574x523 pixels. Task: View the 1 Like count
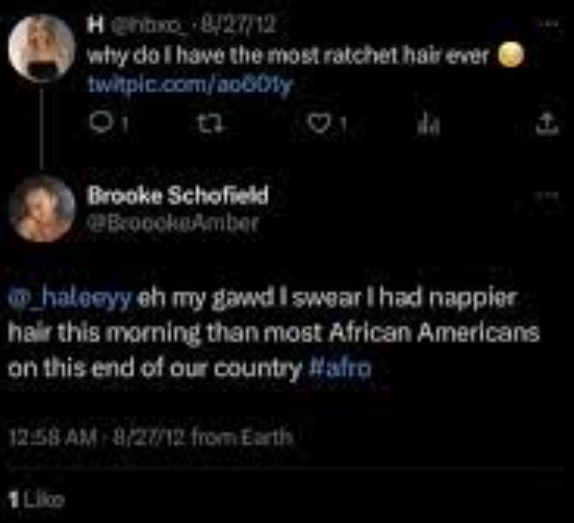(x=36, y=500)
